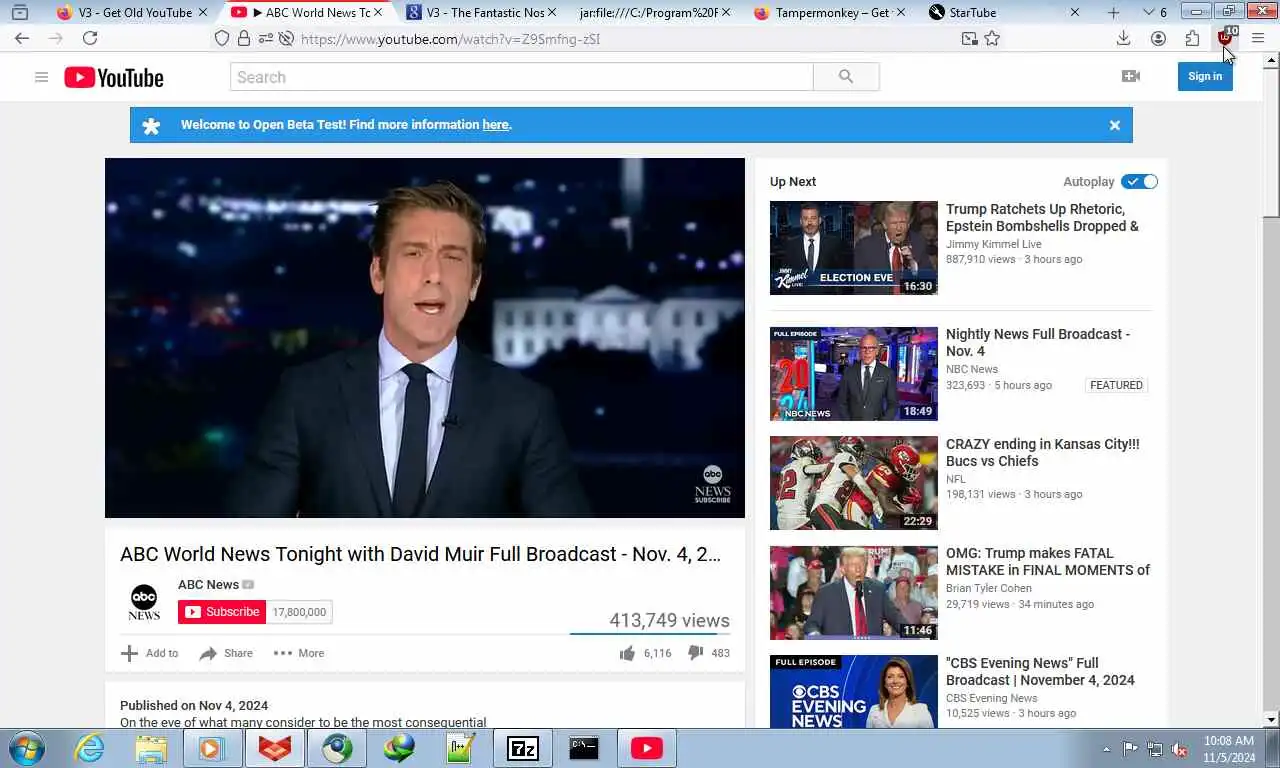The image size is (1280, 768).
Task: Open Windows Explorer folder taskbar icon
Action: click(151, 748)
